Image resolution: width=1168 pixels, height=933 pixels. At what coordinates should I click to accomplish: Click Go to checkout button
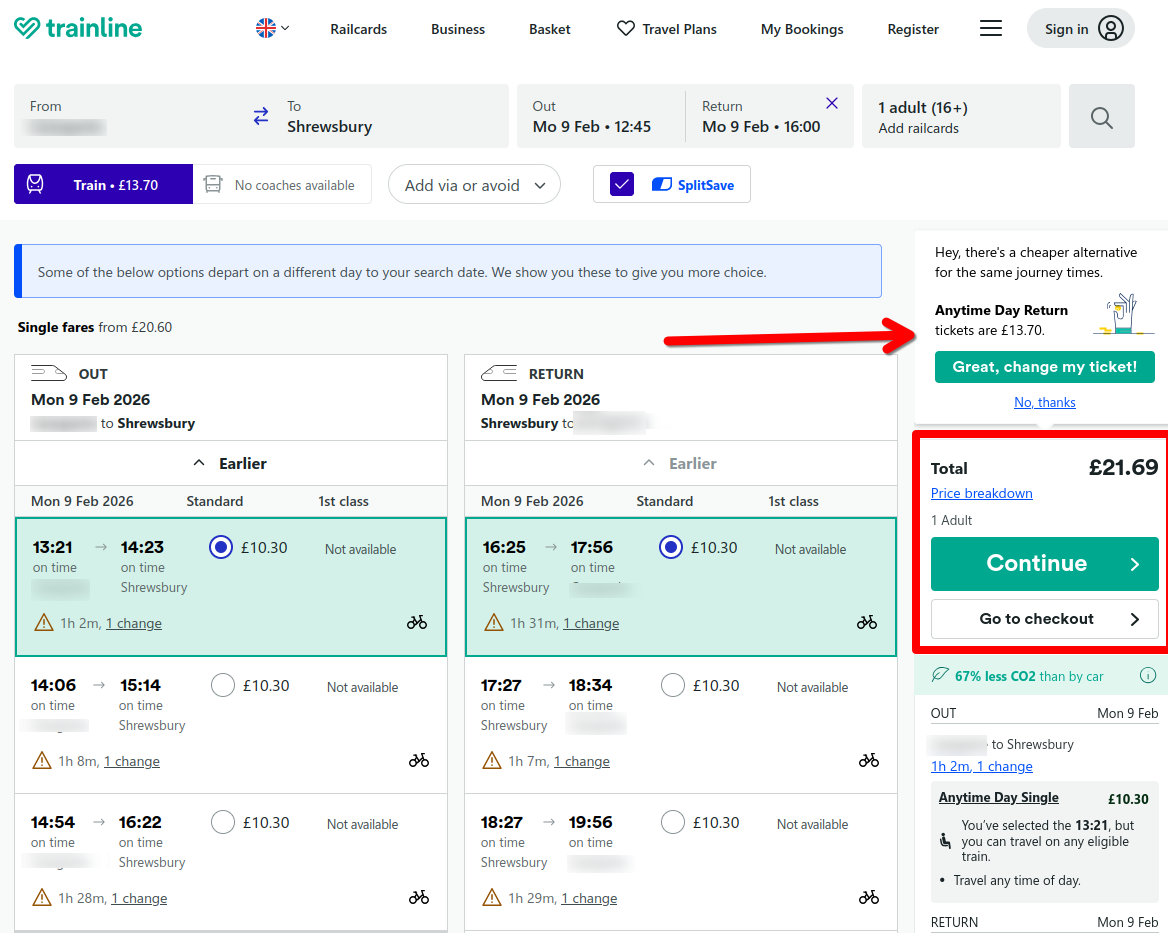(x=1044, y=619)
